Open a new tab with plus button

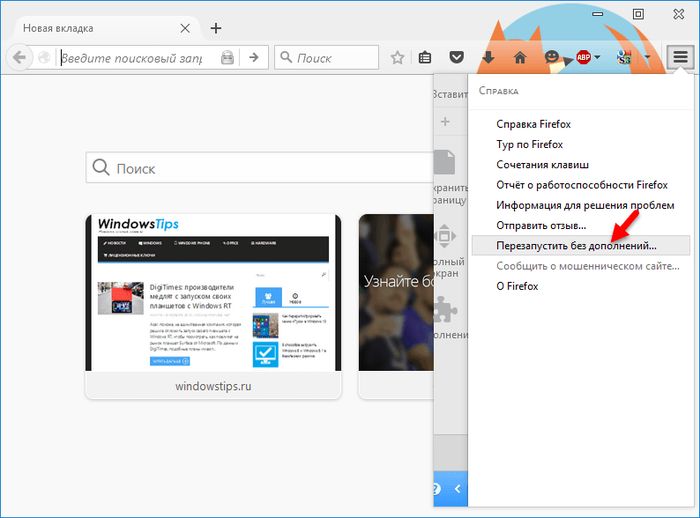[216, 28]
